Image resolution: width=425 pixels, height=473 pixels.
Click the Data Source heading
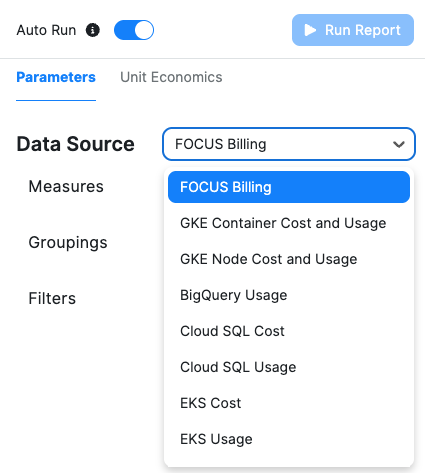pos(76,144)
